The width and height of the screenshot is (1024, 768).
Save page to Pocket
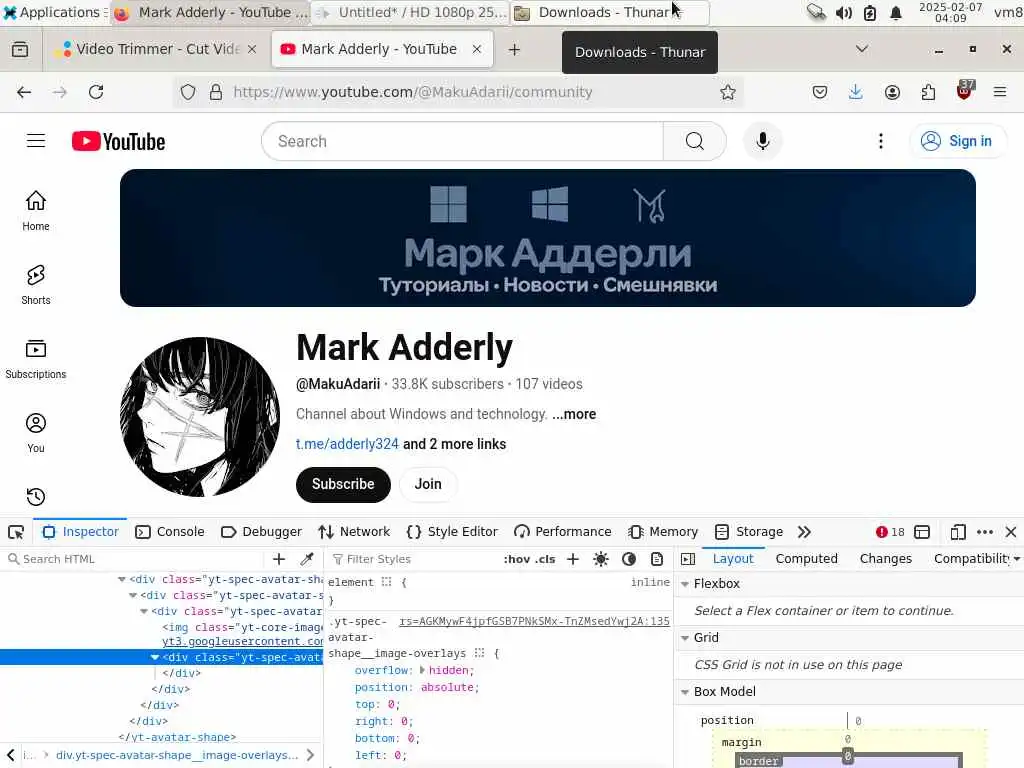820,92
